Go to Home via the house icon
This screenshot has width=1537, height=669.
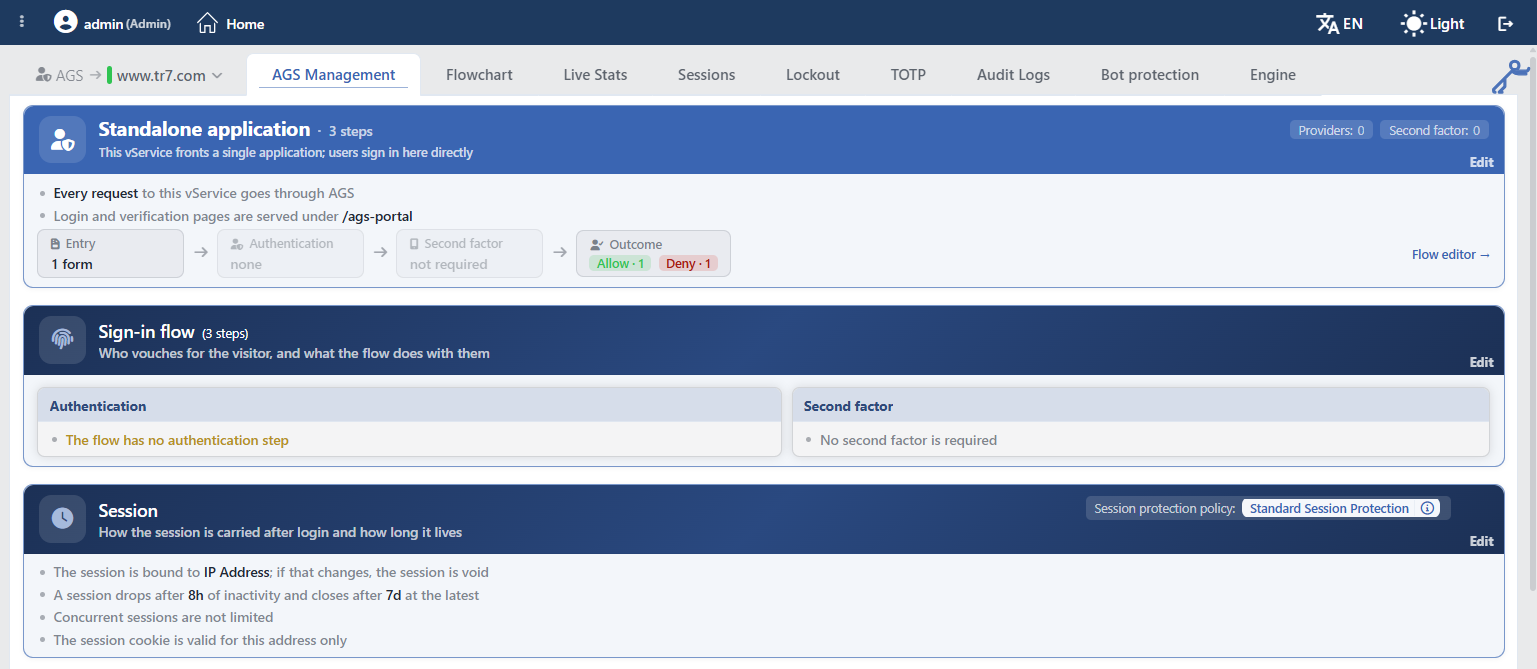pos(207,23)
